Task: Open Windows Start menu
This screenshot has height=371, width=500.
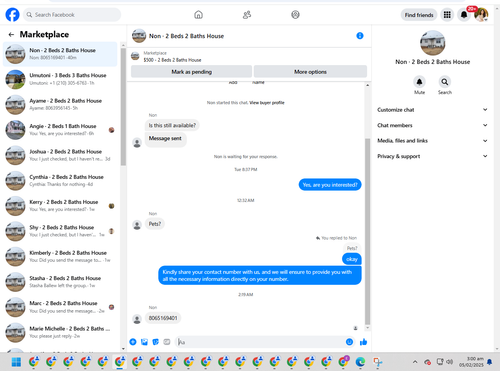Action: click(x=16, y=362)
